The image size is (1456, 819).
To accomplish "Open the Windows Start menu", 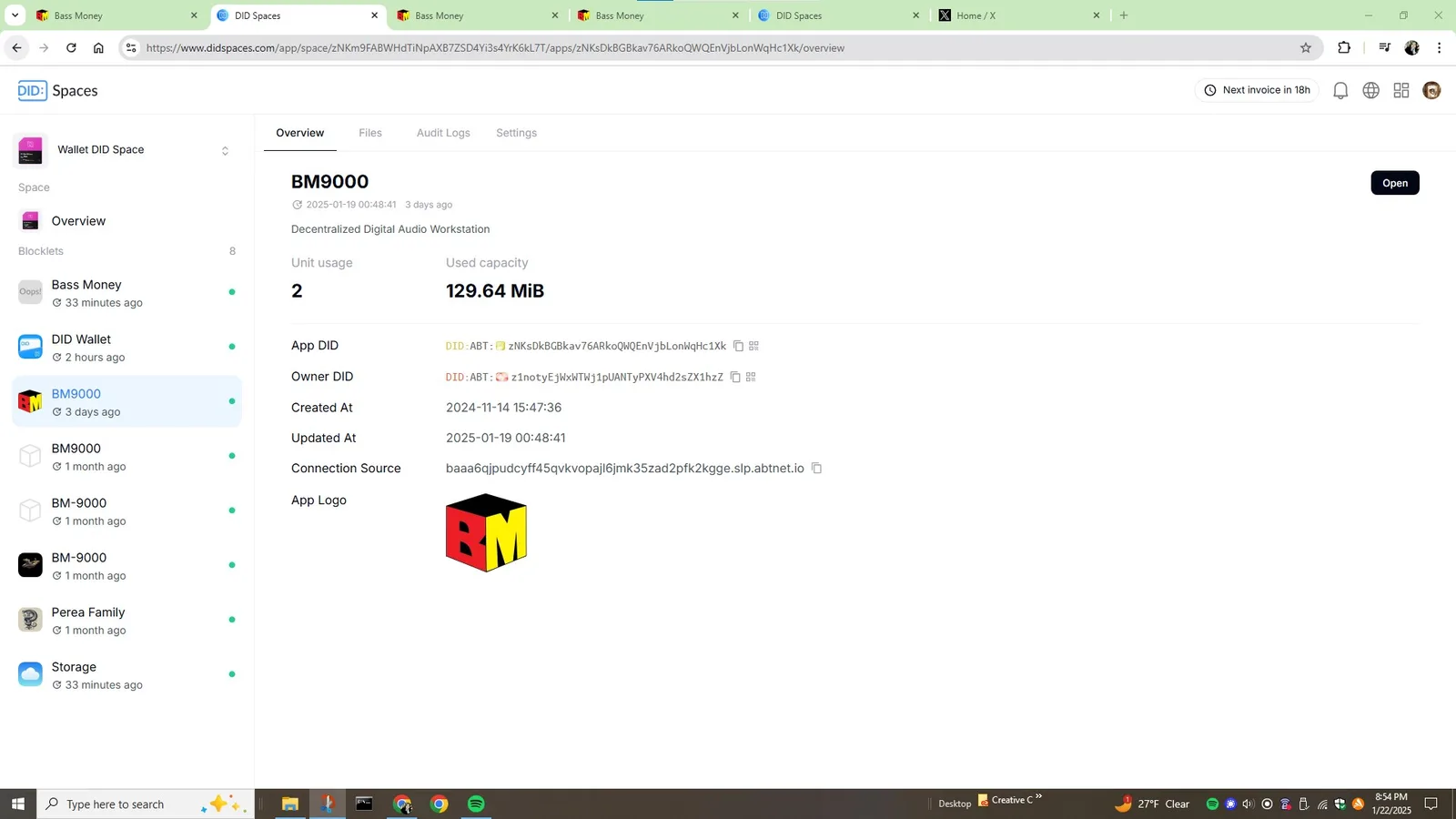I will [x=18, y=804].
